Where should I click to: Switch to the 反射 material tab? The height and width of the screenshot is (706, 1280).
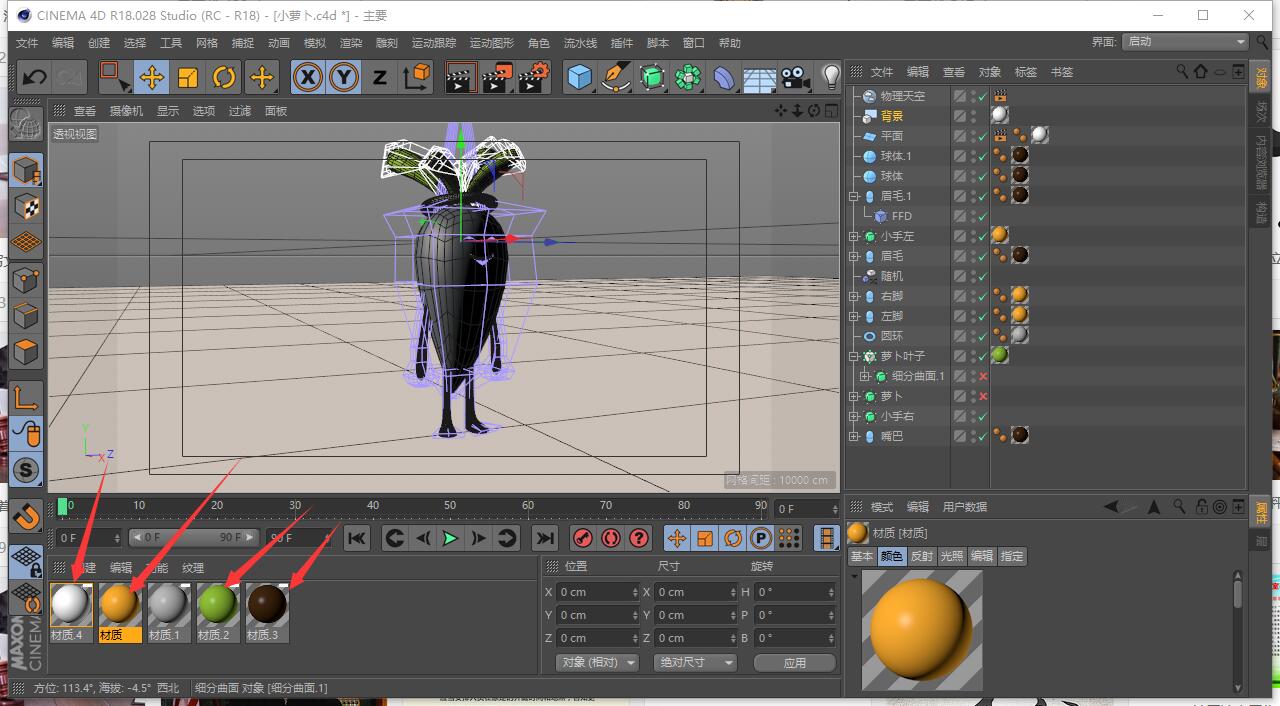[921, 556]
